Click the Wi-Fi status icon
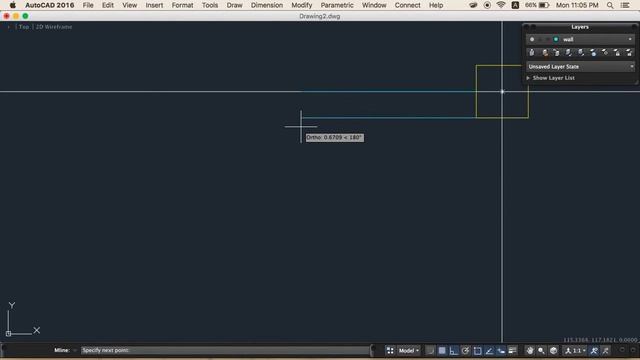 pyautogui.click(x=501, y=5)
